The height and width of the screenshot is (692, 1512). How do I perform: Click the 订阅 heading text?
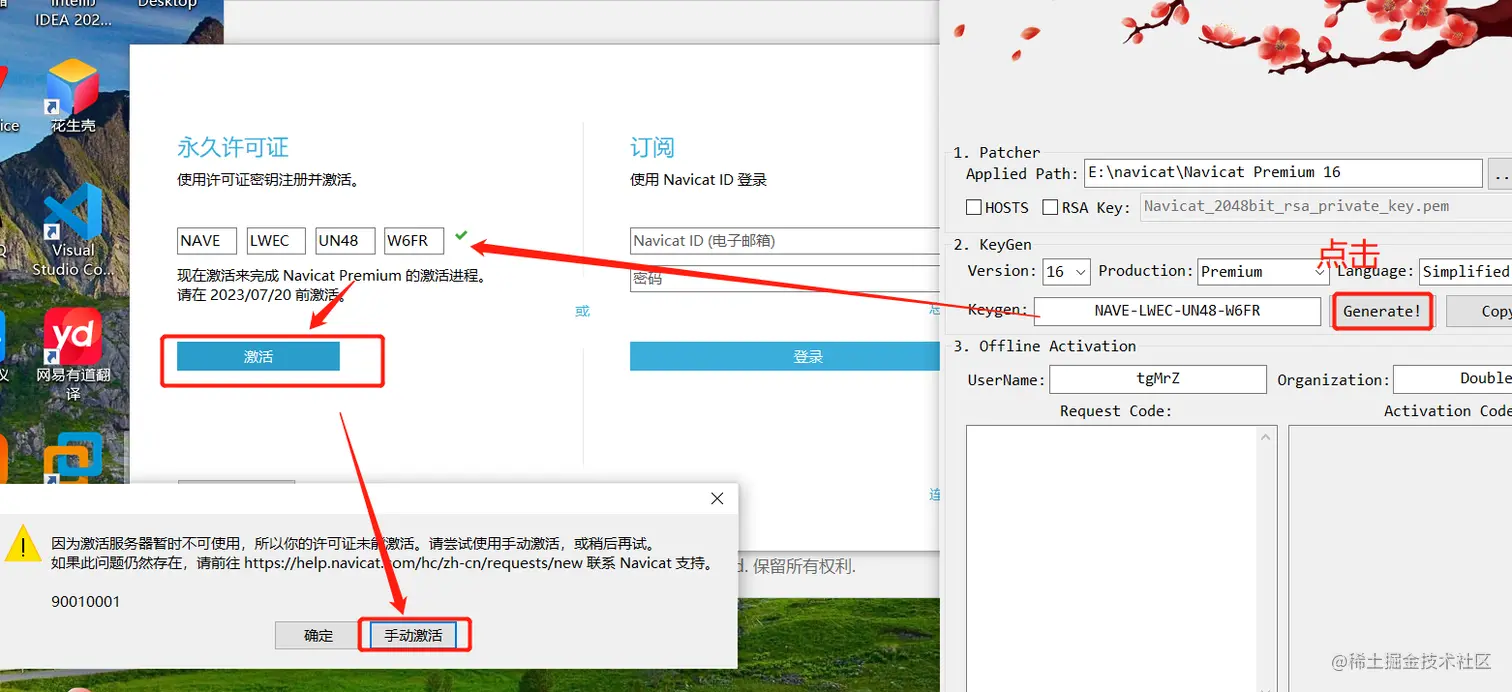click(652, 148)
